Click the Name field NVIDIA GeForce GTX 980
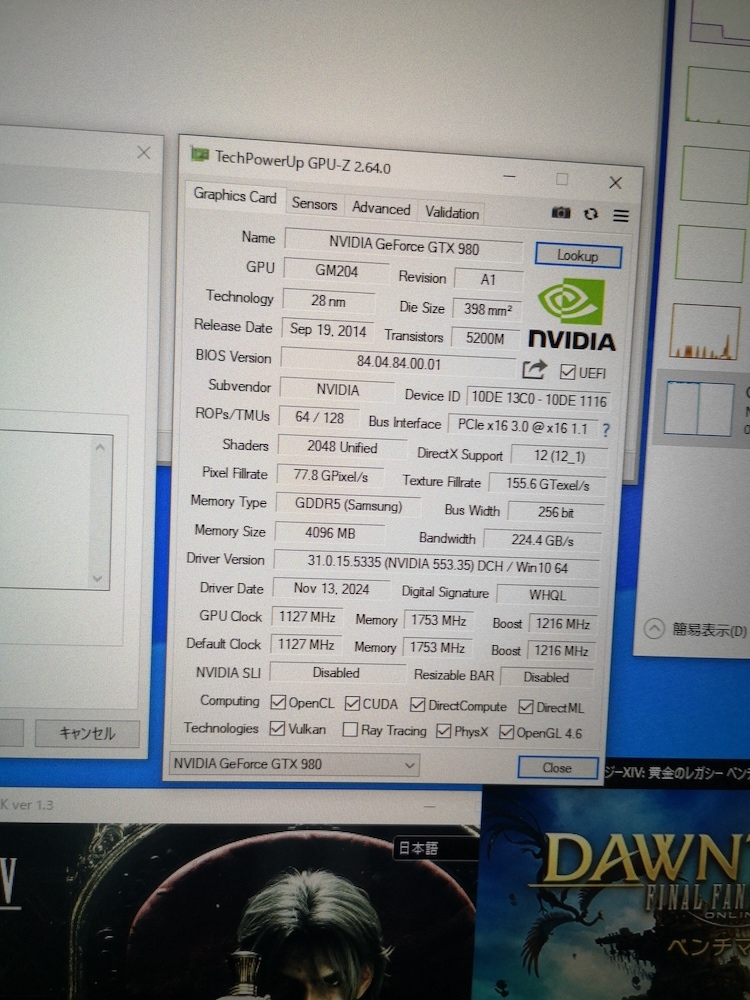 click(404, 245)
